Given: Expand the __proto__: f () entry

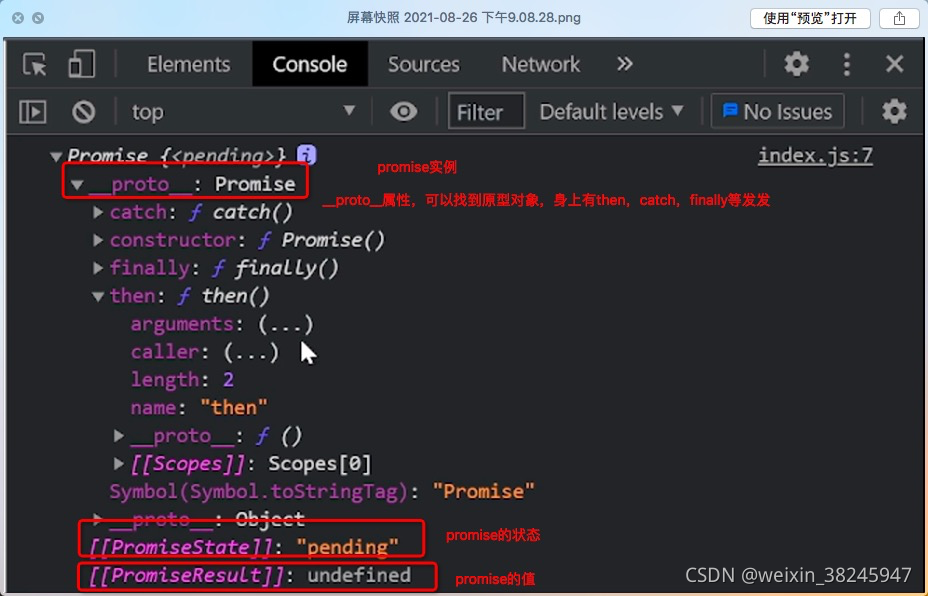Looking at the screenshot, I should 119,436.
